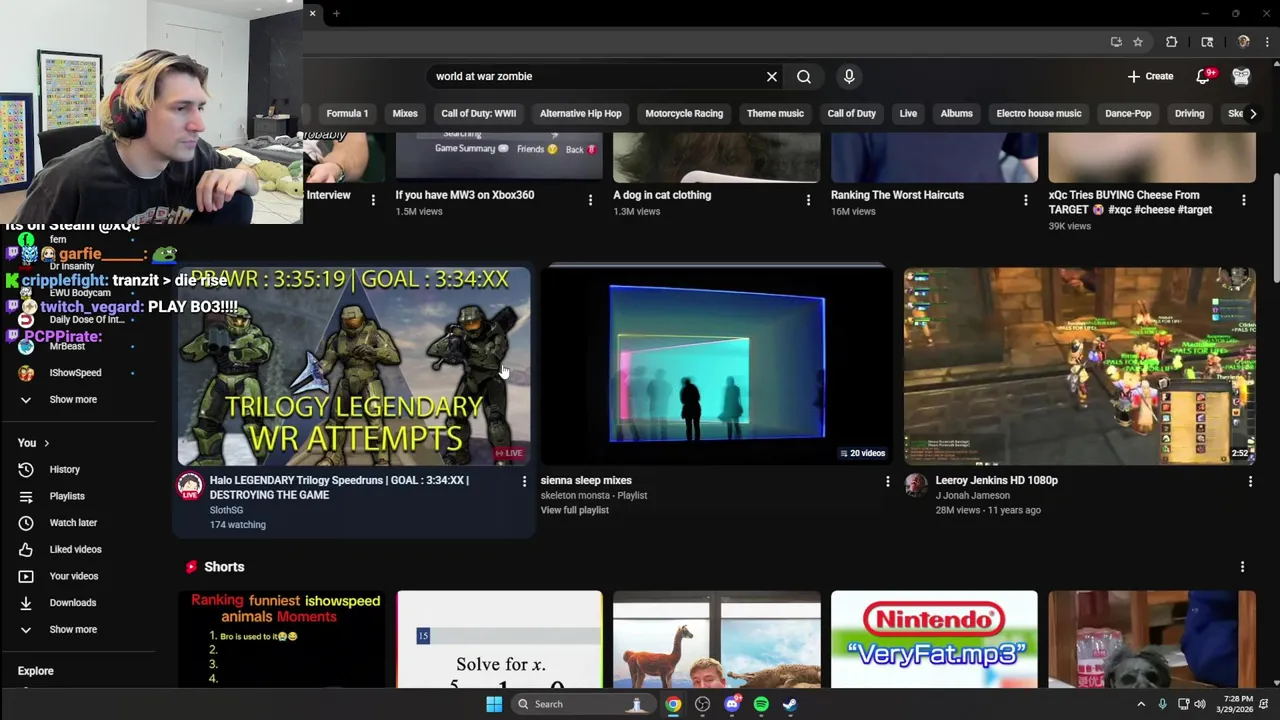Open the 'Solve for x' short
Image resolution: width=1280 pixels, height=720 pixels.
pos(499,640)
